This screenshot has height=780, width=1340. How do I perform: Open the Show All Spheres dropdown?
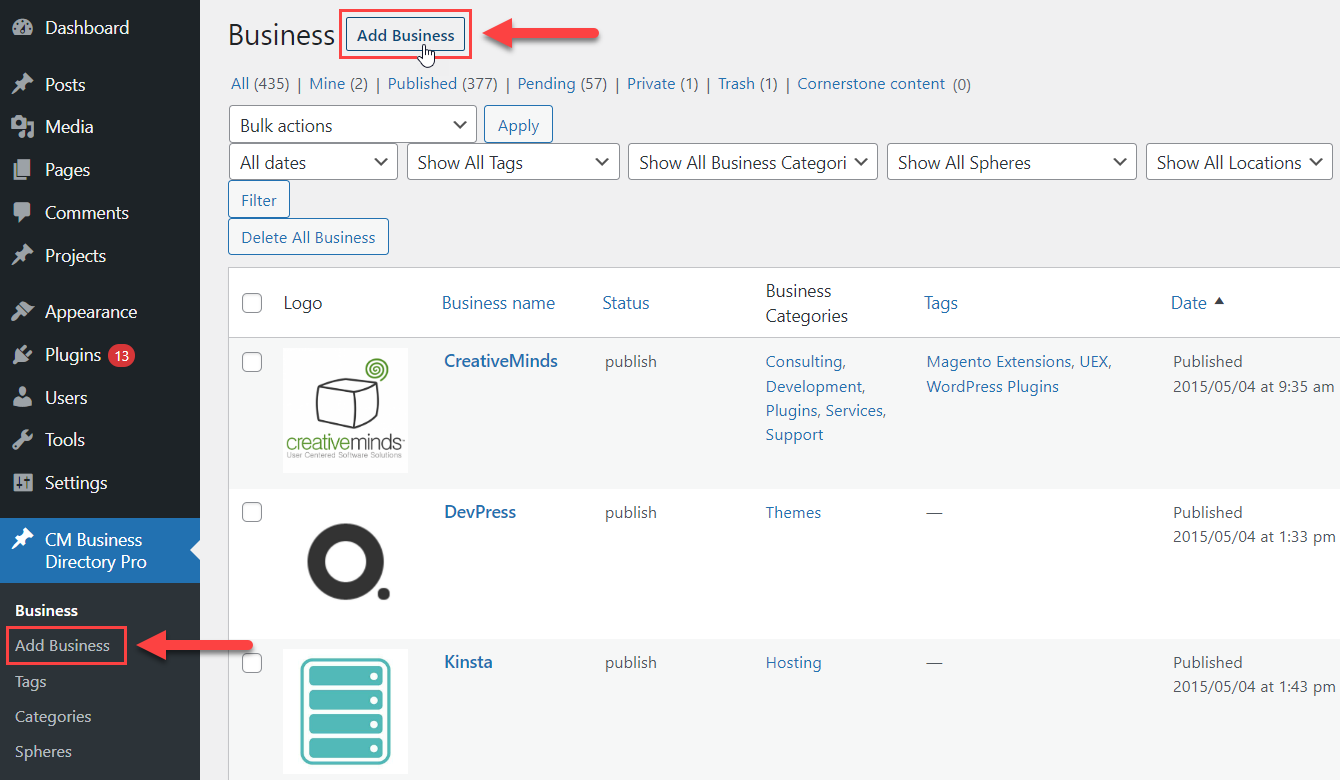(1011, 162)
